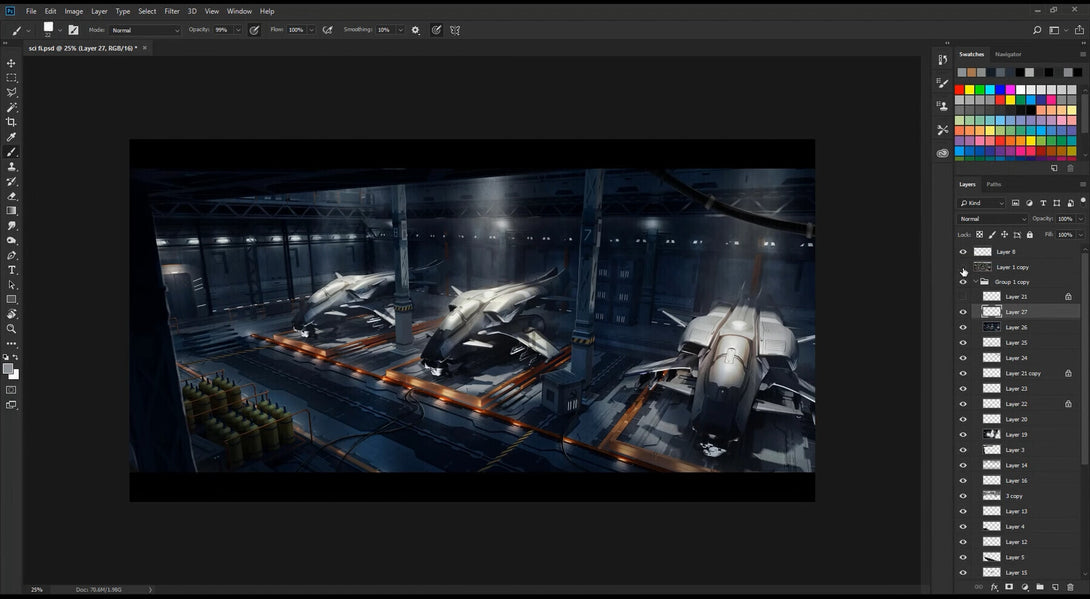Viewport: 1090px width, 599px height.
Task: Delete the selected layer with trash icon
Action: [1071, 587]
